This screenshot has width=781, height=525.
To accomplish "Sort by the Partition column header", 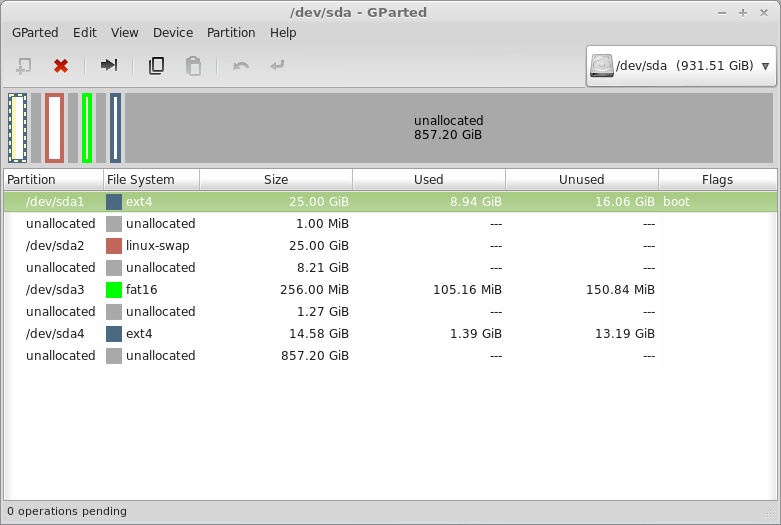I will pyautogui.click(x=53, y=180).
